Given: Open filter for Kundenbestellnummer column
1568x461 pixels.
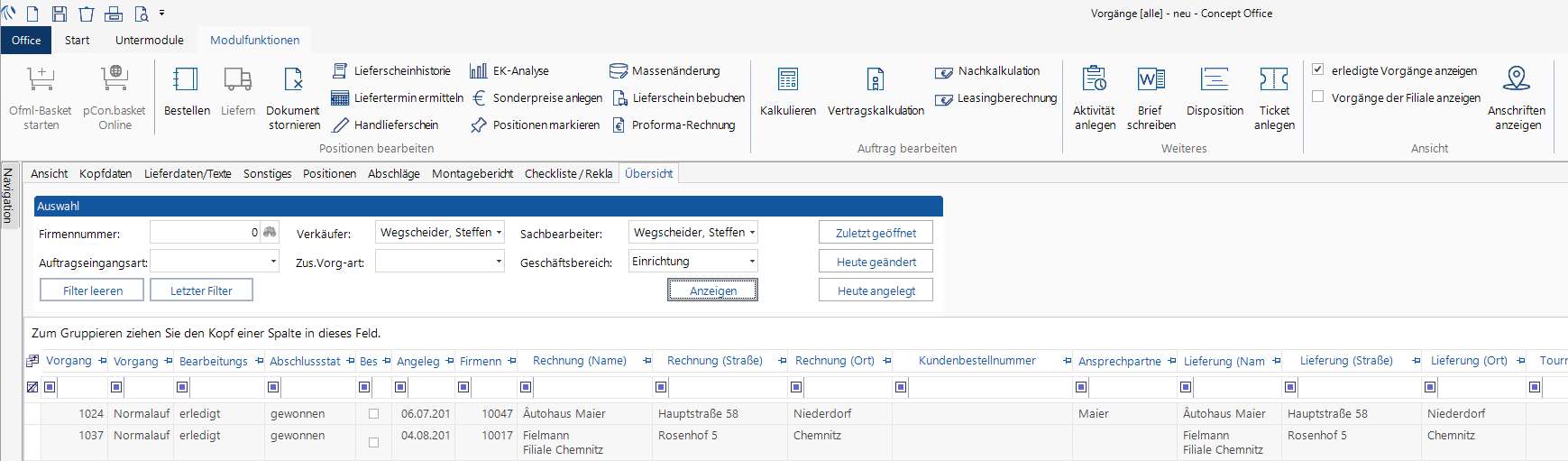Looking at the screenshot, I should coord(901,387).
